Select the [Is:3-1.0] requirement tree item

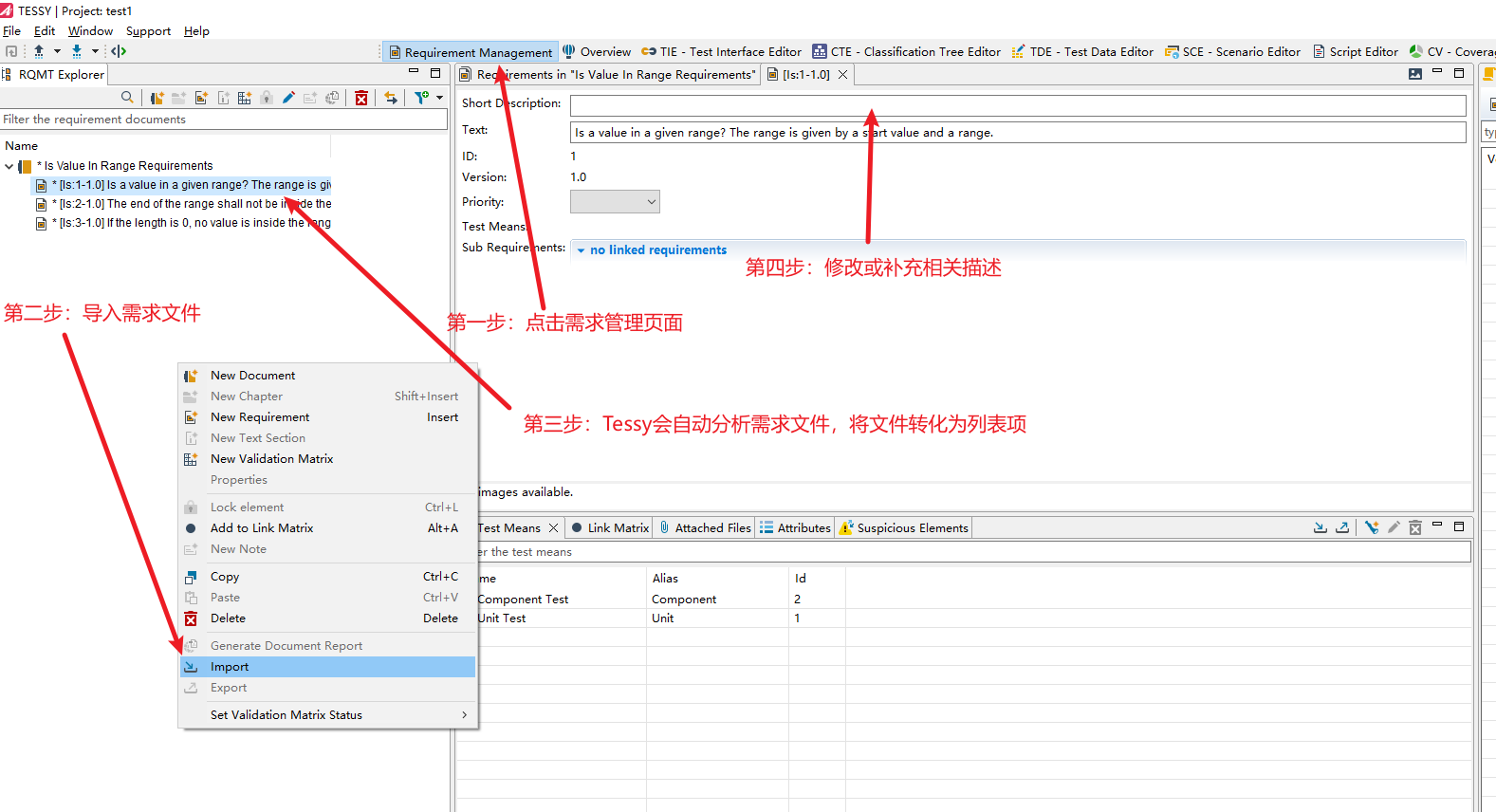tap(183, 223)
